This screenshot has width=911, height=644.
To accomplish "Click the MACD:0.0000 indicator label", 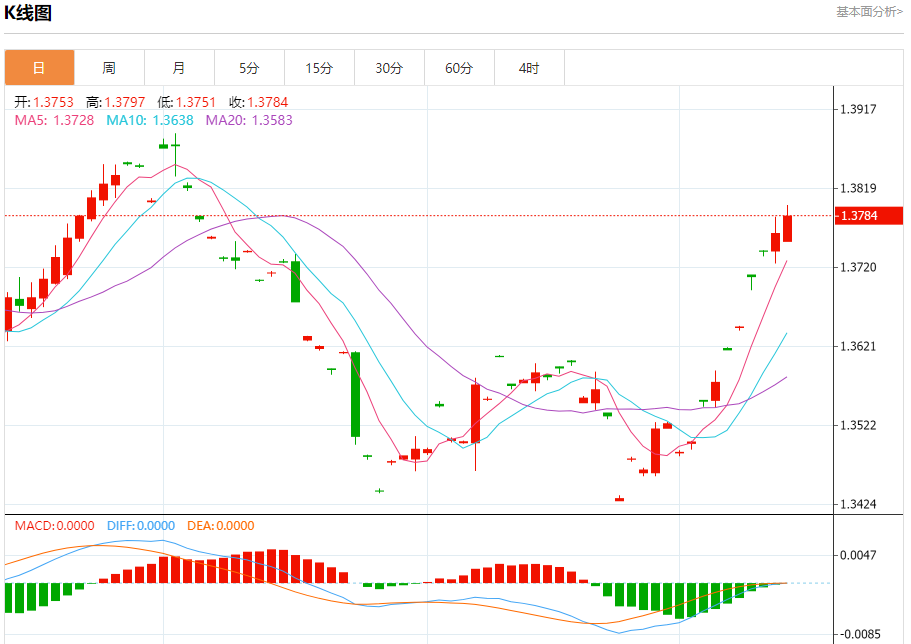I will (55, 526).
